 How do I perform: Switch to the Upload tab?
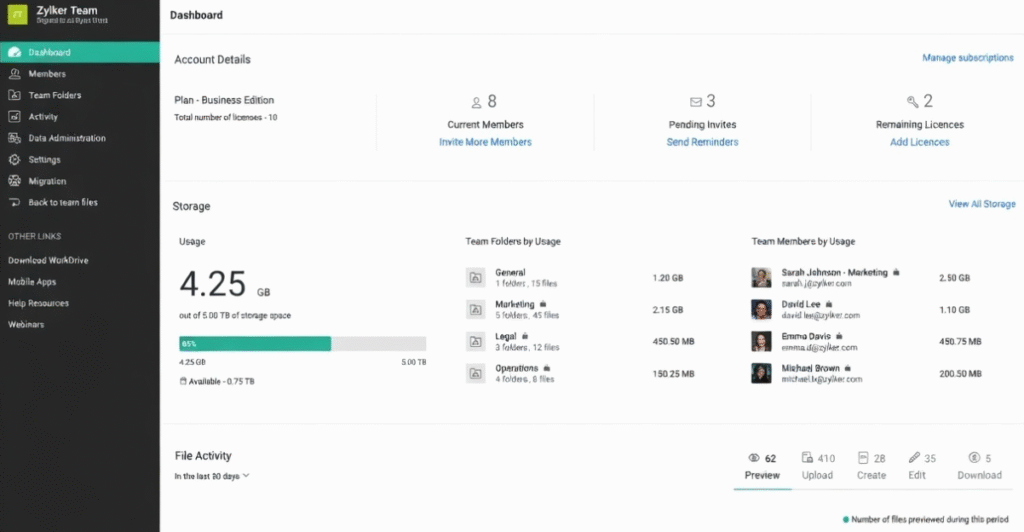coord(817,467)
